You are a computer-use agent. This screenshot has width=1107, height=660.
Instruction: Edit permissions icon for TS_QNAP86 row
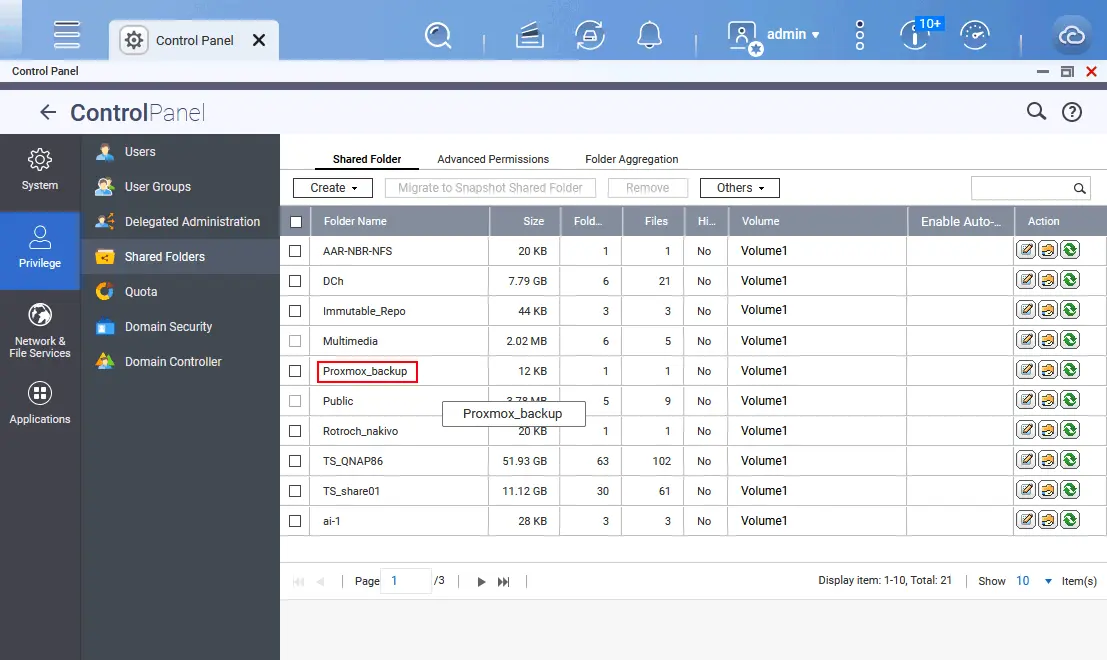[1048, 460]
